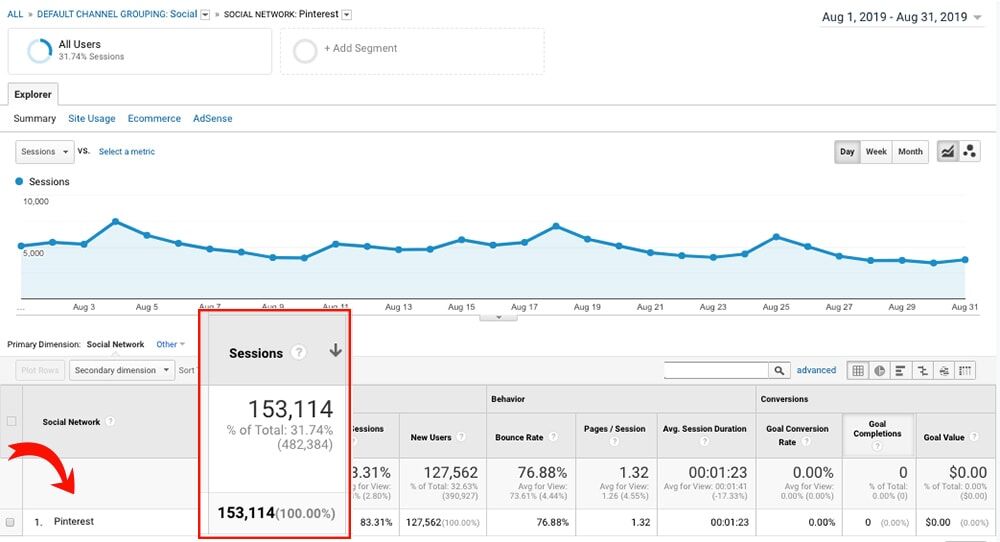Open the Sessions metric dropdown

pyautogui.click(x=45, y=152)
